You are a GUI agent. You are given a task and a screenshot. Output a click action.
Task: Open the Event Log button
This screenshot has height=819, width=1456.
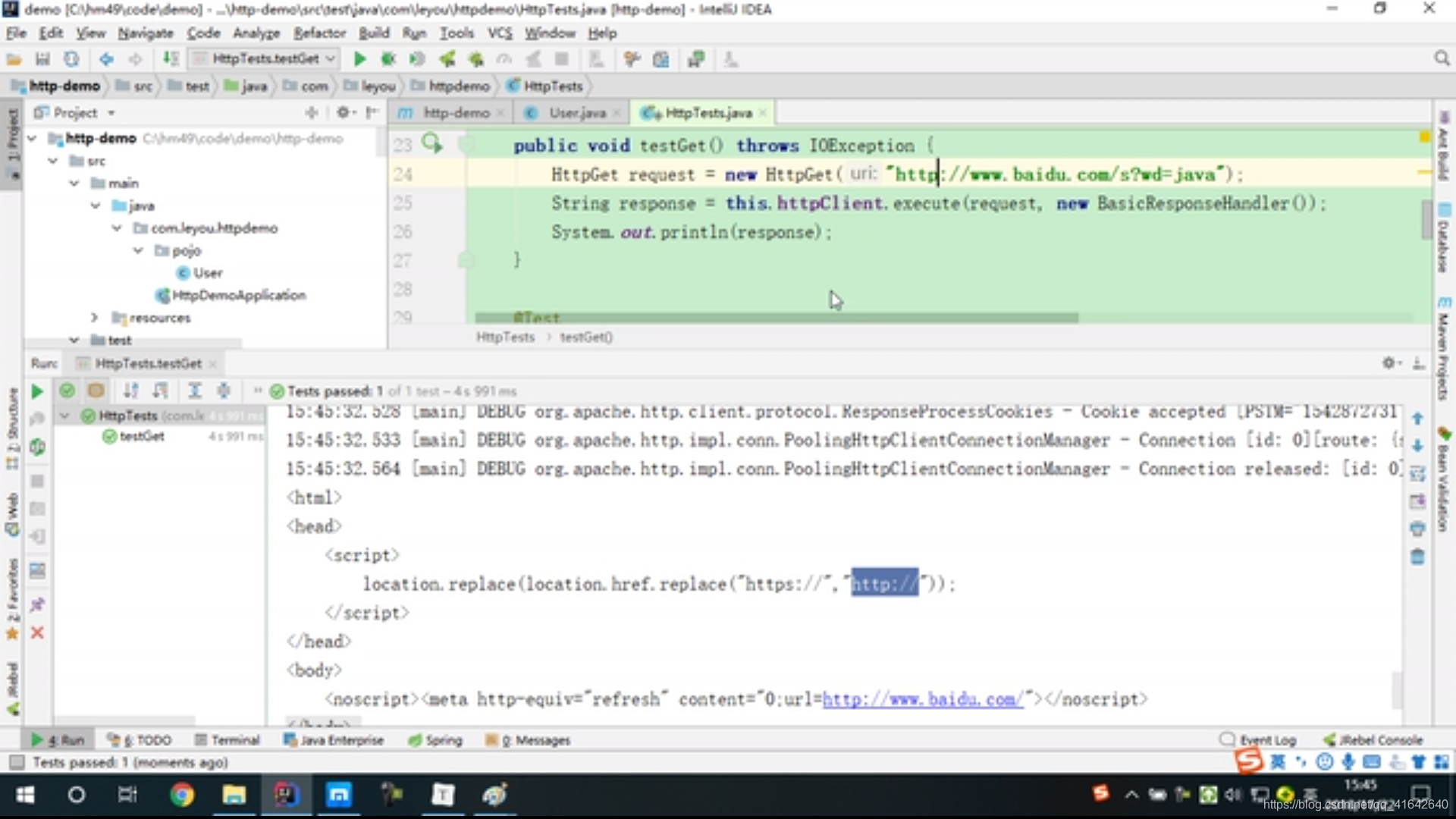(x=1258, y=739)
